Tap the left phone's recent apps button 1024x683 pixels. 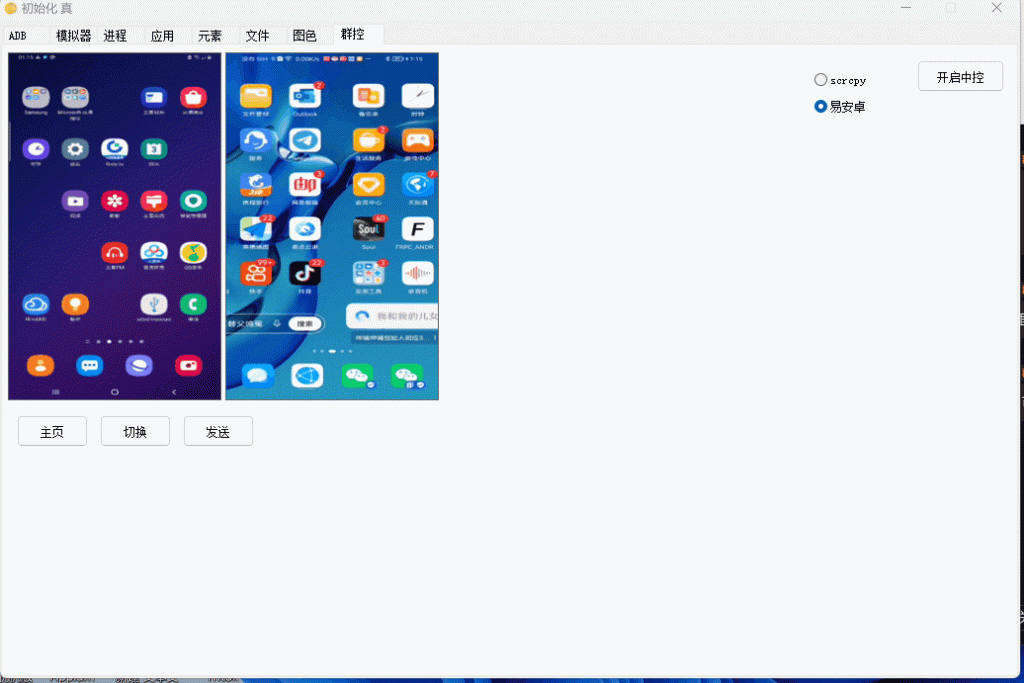coord(56,392)
